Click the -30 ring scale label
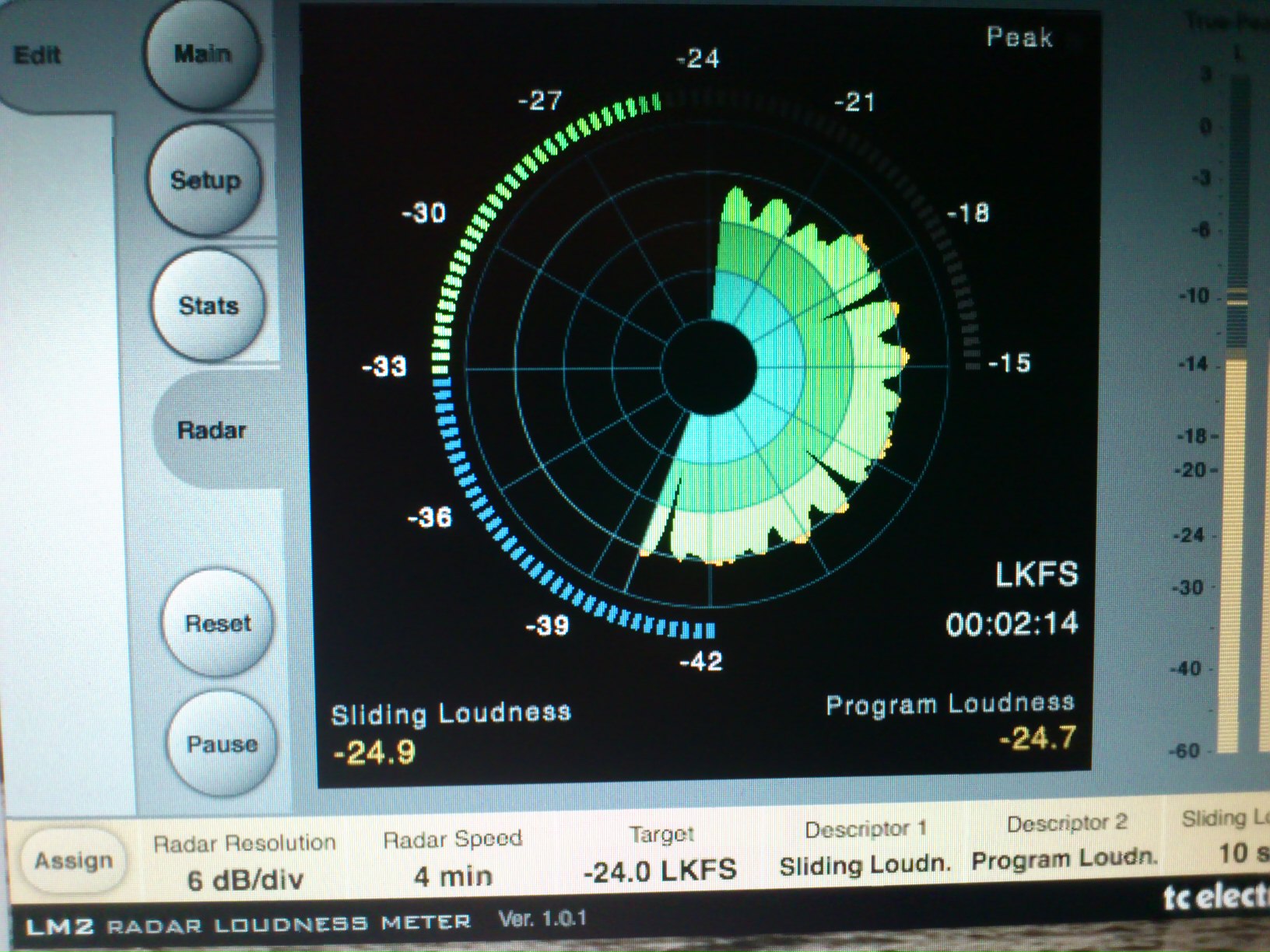This screenshot has width=1270, height=952. [423, 212]
